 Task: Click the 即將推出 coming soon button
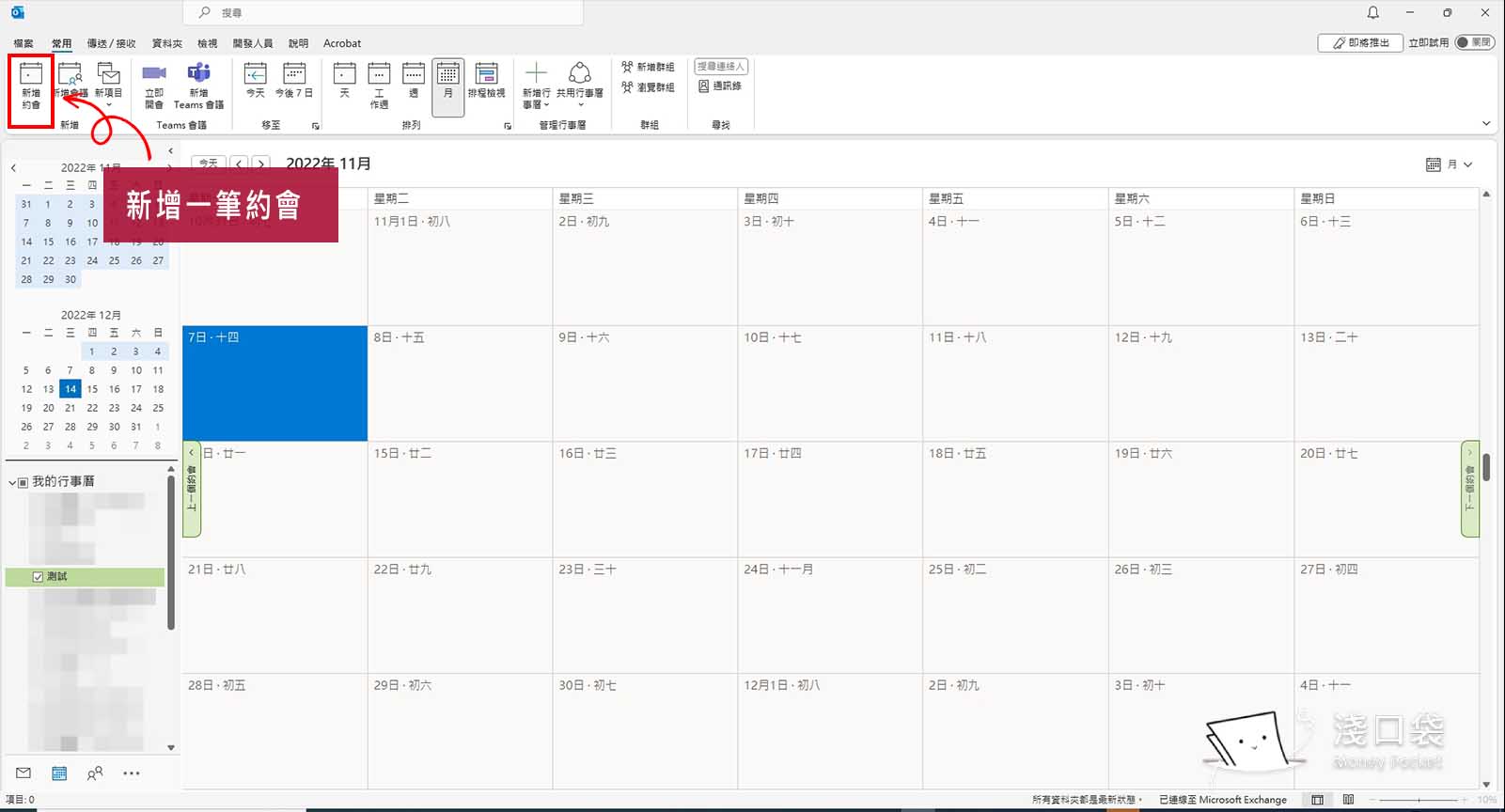pyautogui.click(x=1360, y=42)
